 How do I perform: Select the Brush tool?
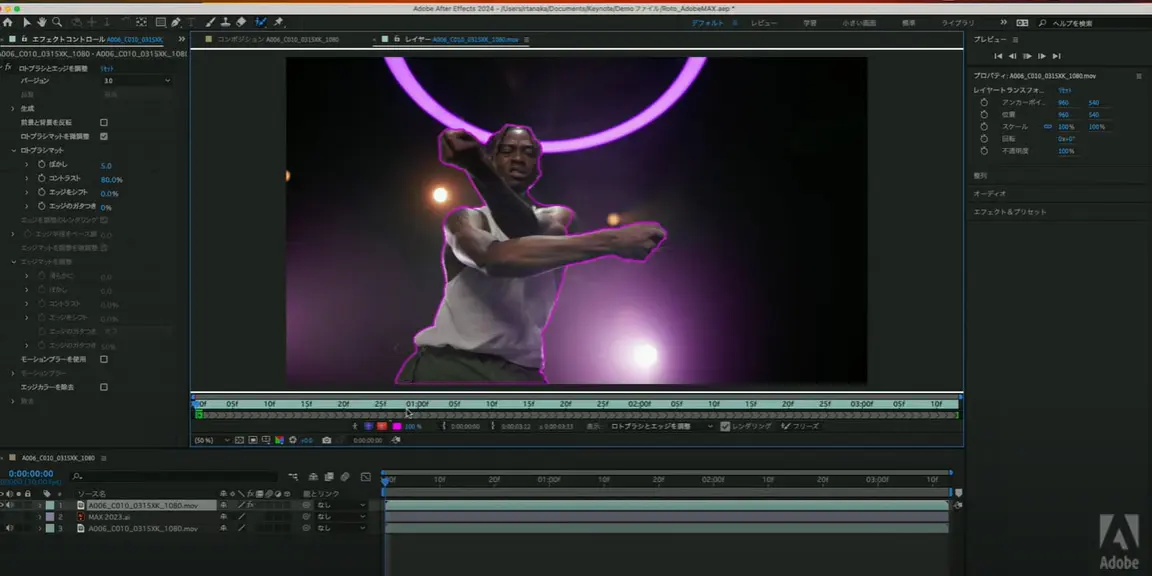click(211, 23)
